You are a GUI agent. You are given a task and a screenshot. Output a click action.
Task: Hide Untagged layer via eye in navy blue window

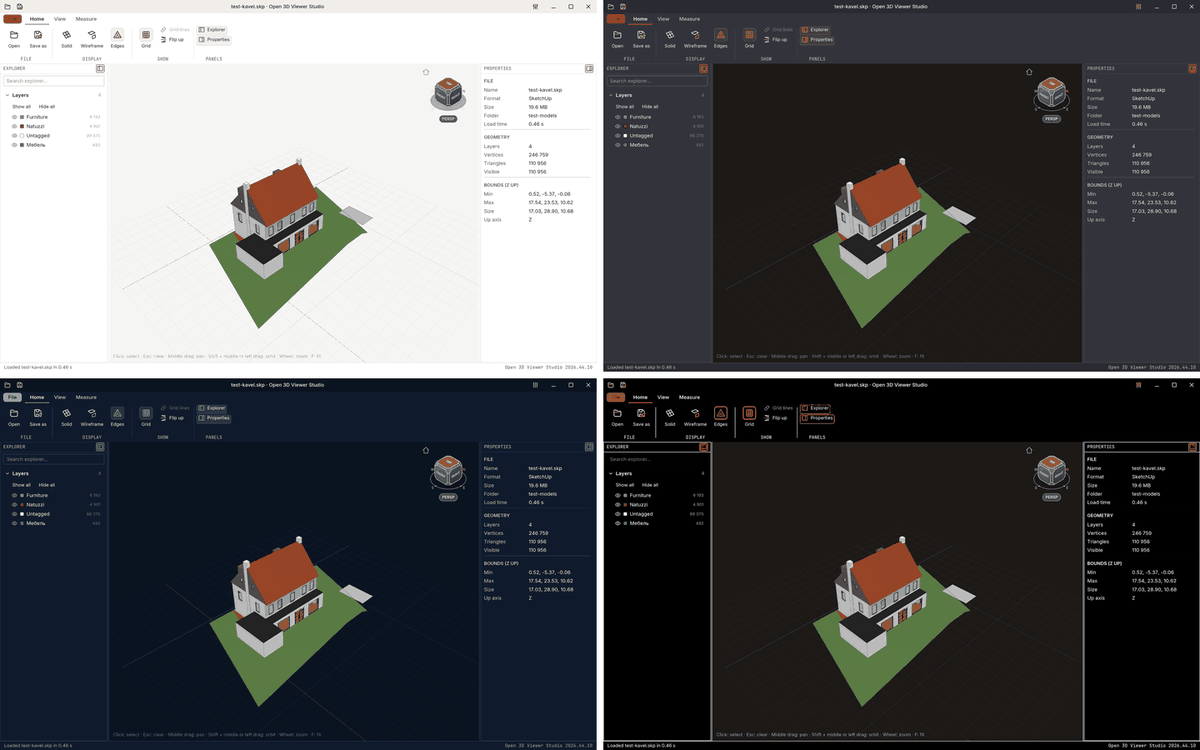(15, 514)
